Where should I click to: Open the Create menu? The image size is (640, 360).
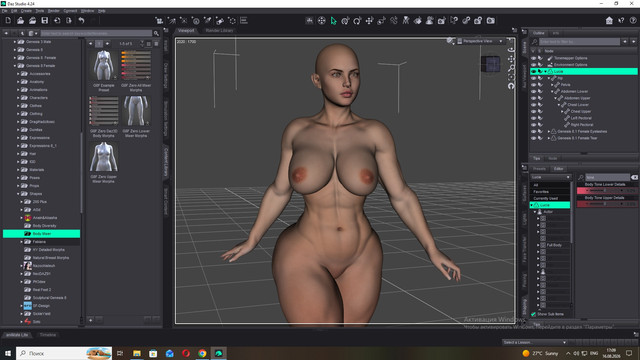pyautogui.click(x=26, y=11)
